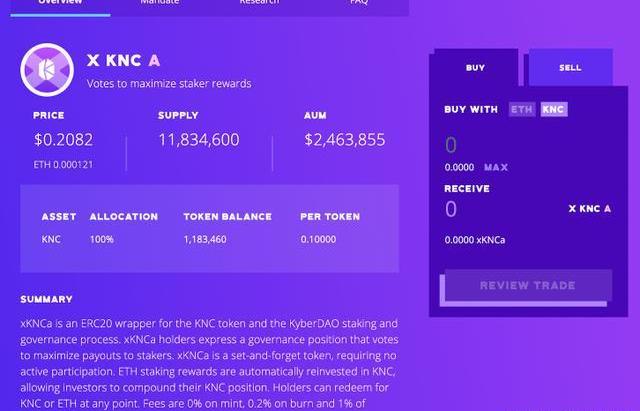
Task: Choose KNC as the buy-with currency
Action: tap(553, 110)
